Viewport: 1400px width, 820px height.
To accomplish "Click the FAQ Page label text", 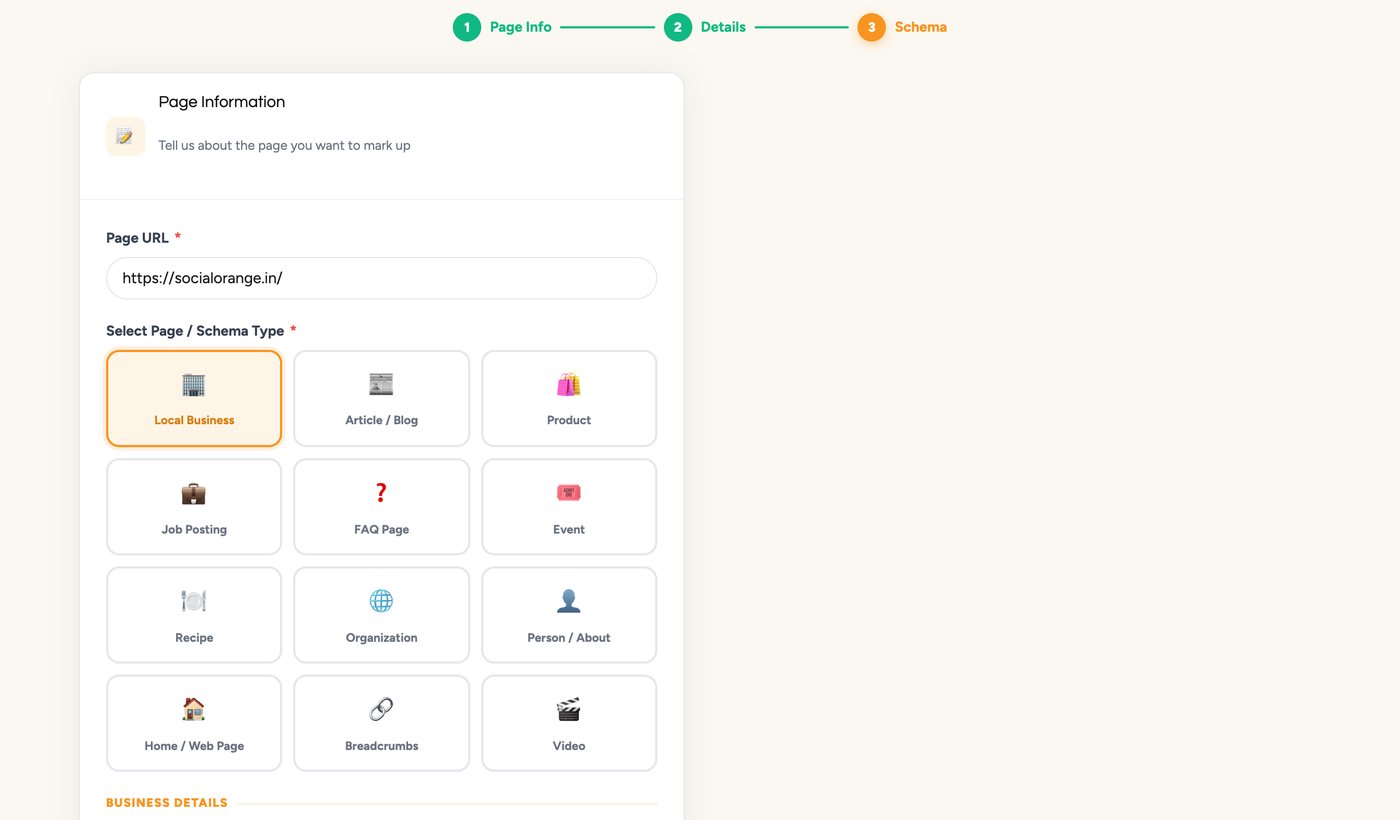I will pos(381,530).
